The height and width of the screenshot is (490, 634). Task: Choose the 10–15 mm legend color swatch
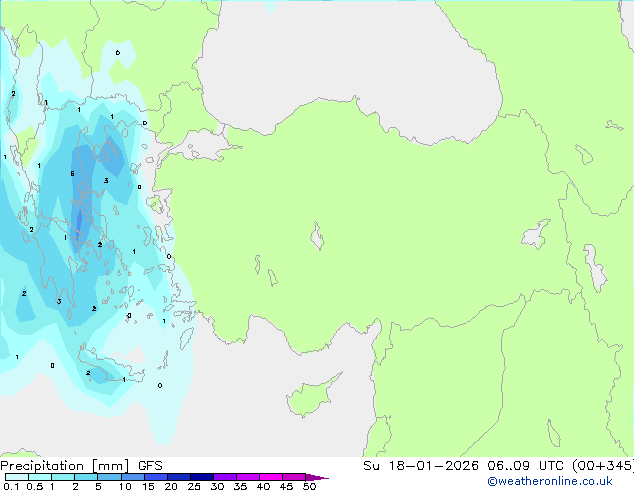click(x=132, y=477)
